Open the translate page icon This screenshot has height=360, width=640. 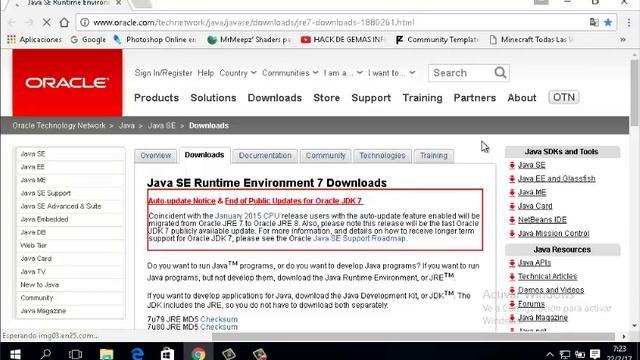(594, 22)
